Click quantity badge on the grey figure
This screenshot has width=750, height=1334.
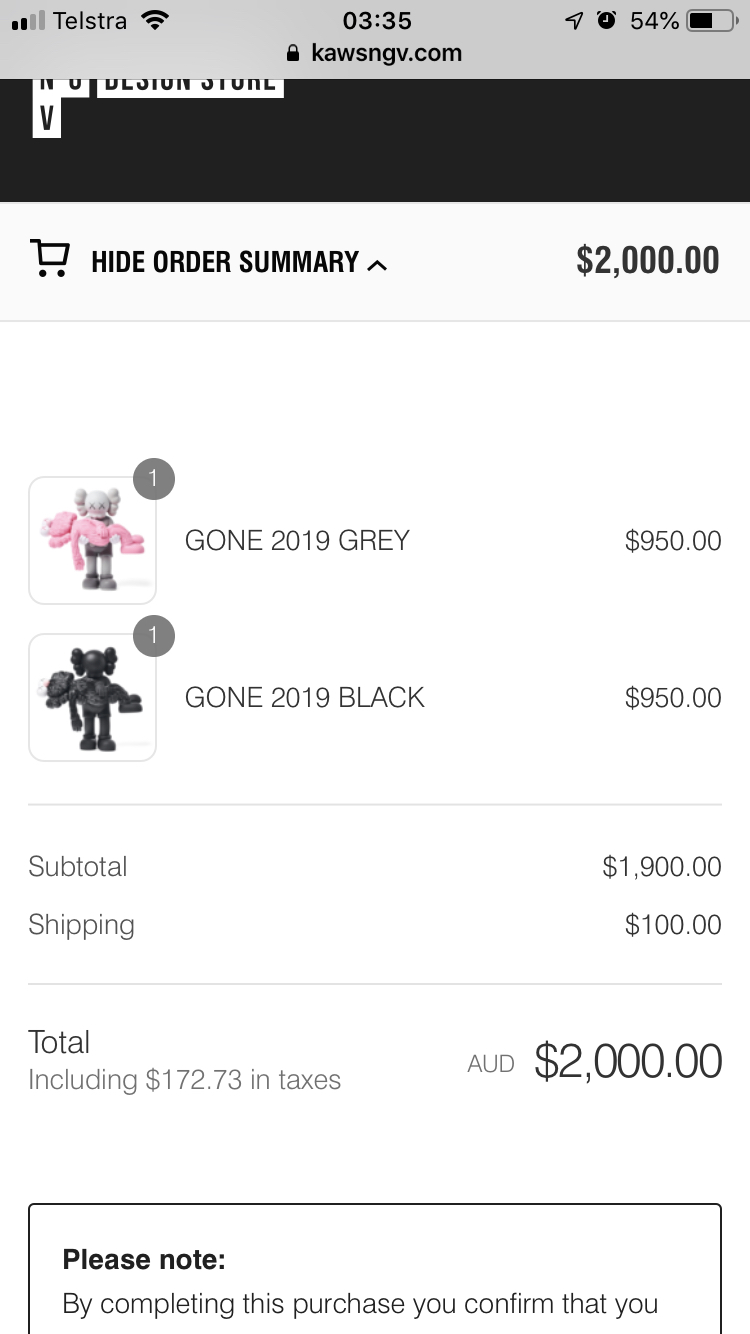click(153, 478)
